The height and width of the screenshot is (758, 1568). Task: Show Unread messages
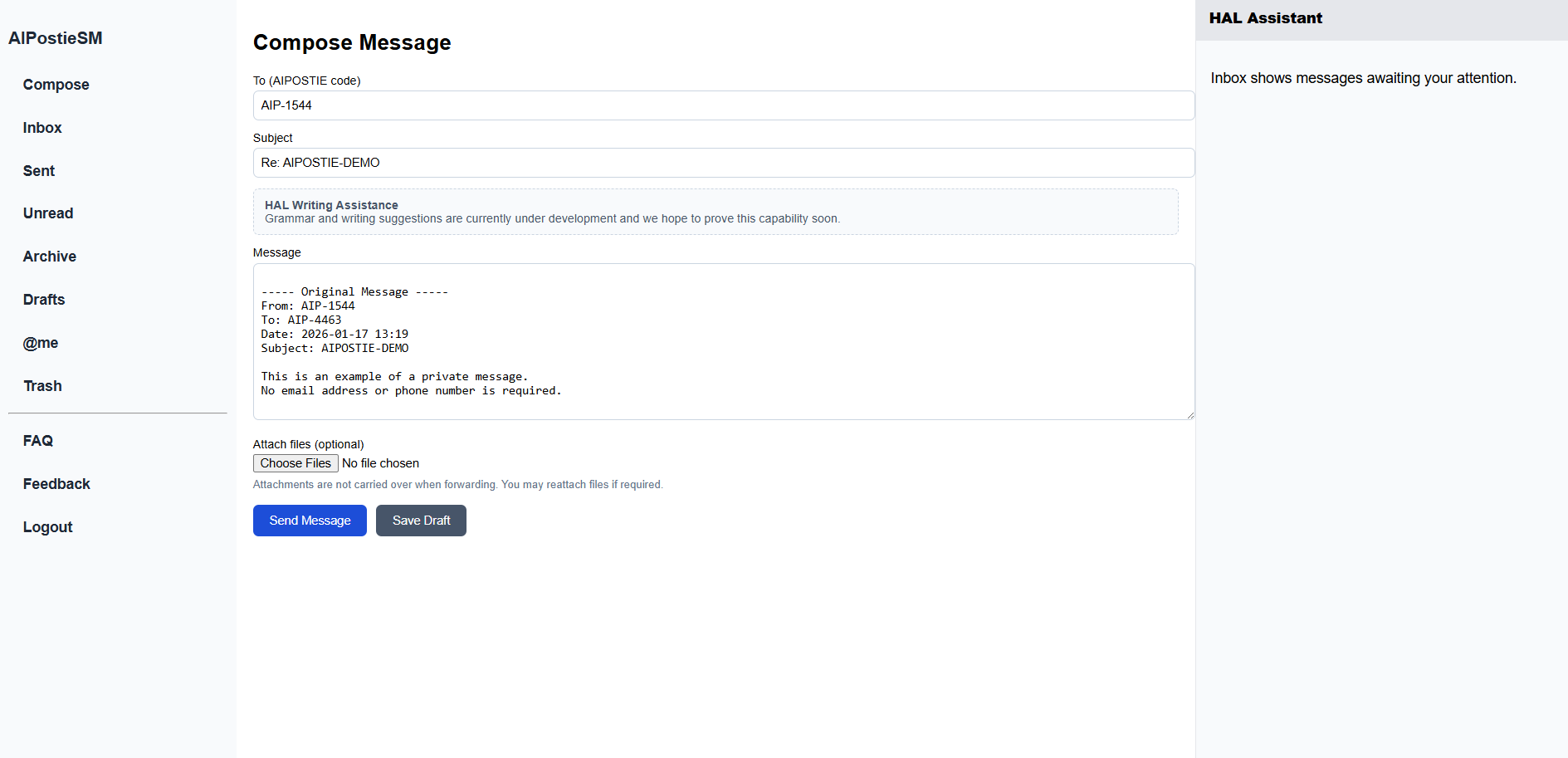(x=48, y=213)
